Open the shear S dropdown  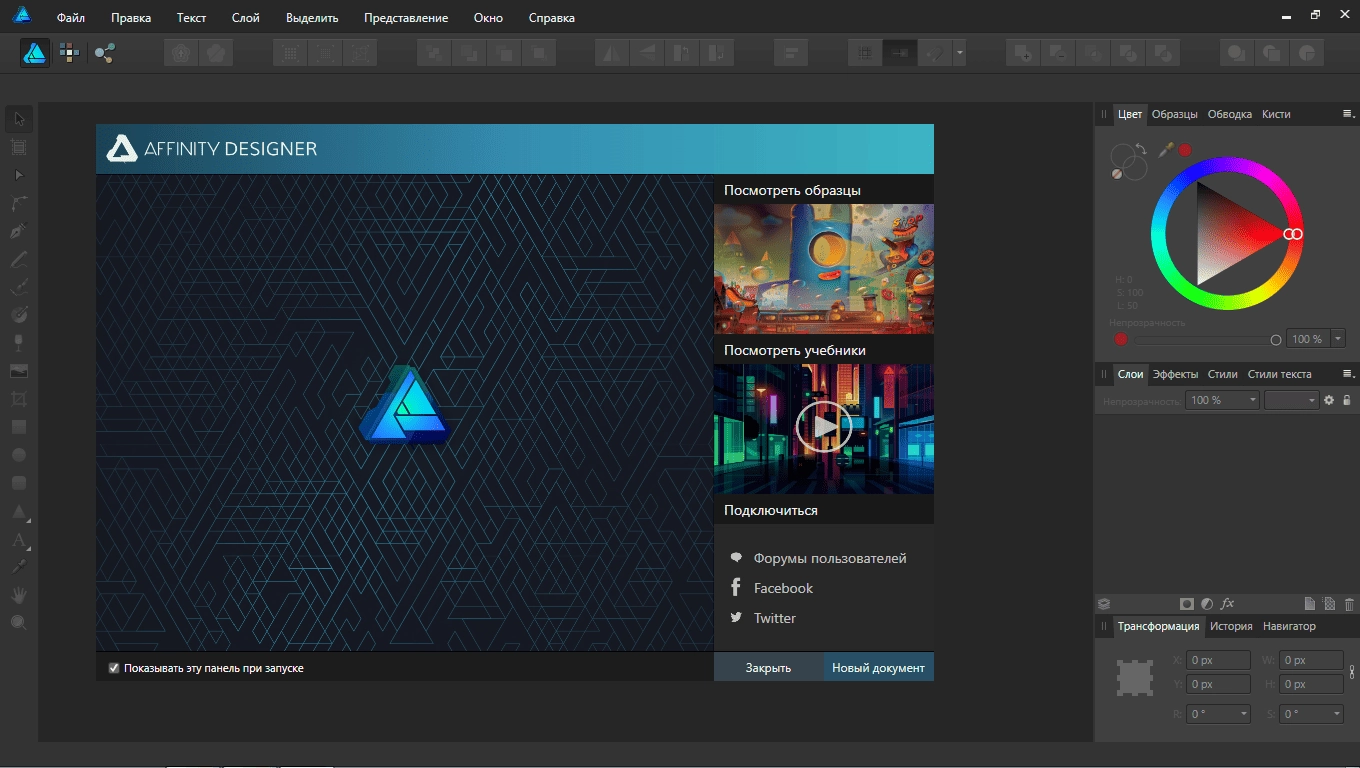tap(1336, 714)
